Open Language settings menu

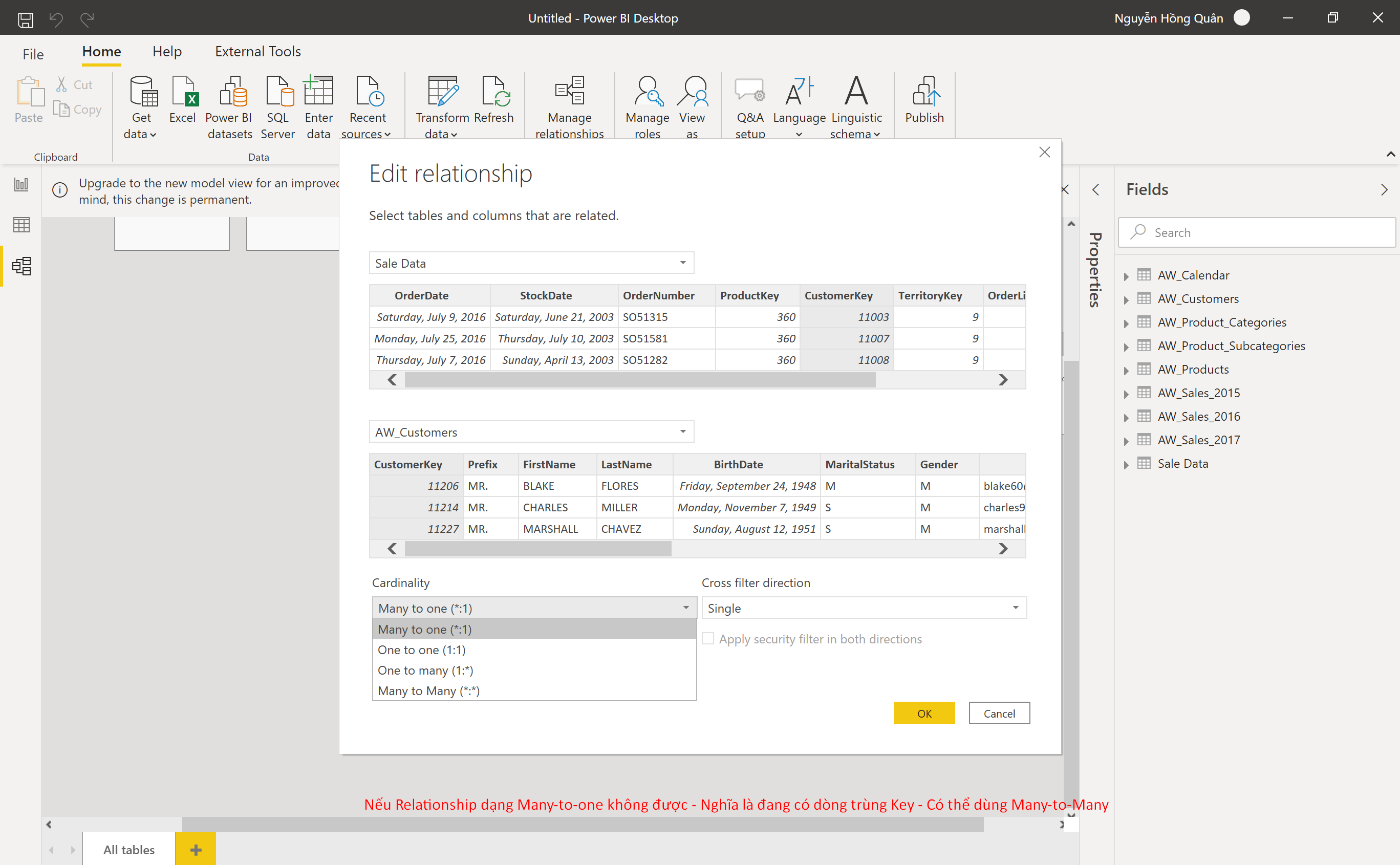(799, 107)
